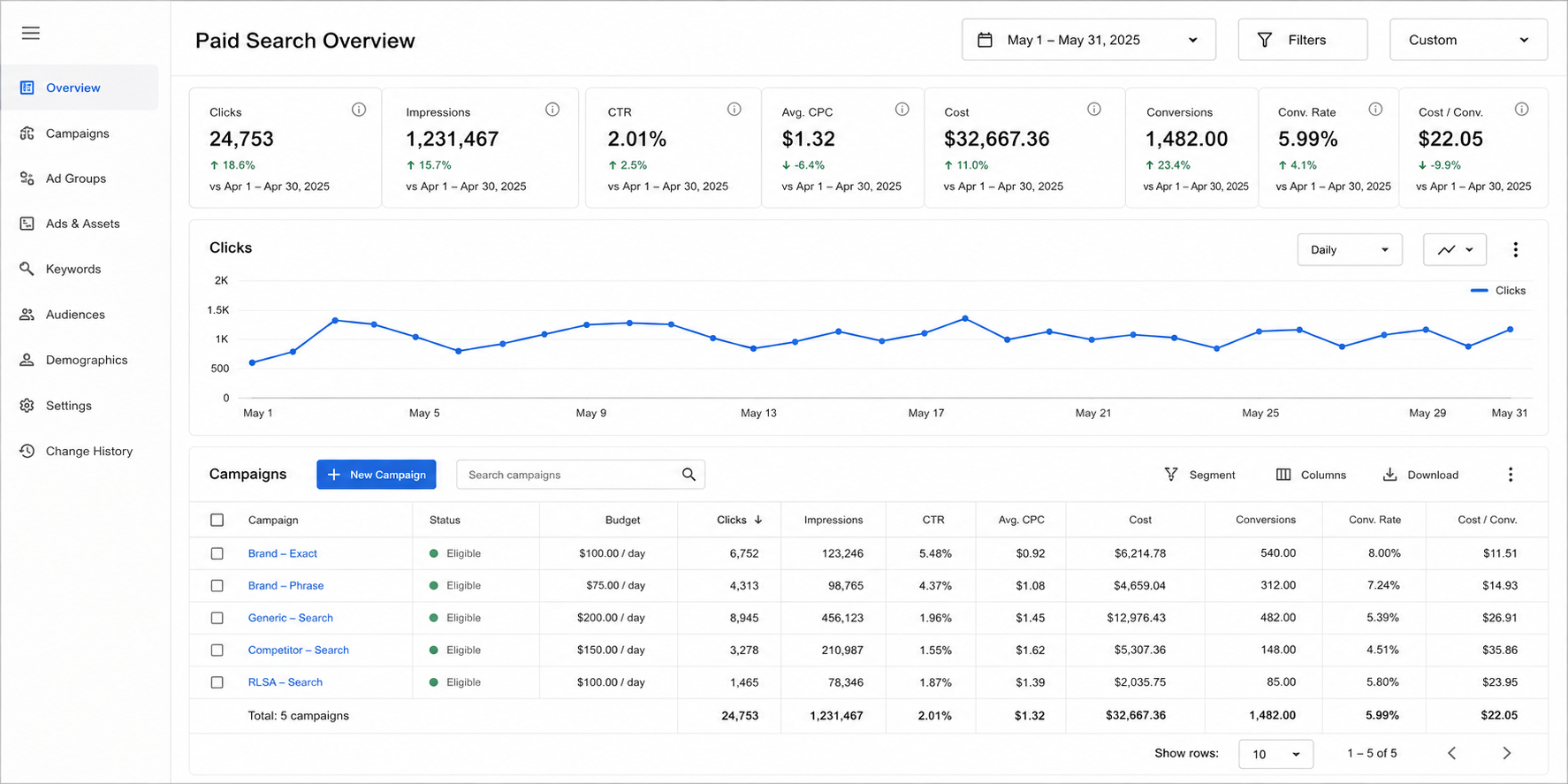The width and height of the screenshot is (1568, 784).
Task: Open the Custom view dropdown
Action: tap(1468, 40)
